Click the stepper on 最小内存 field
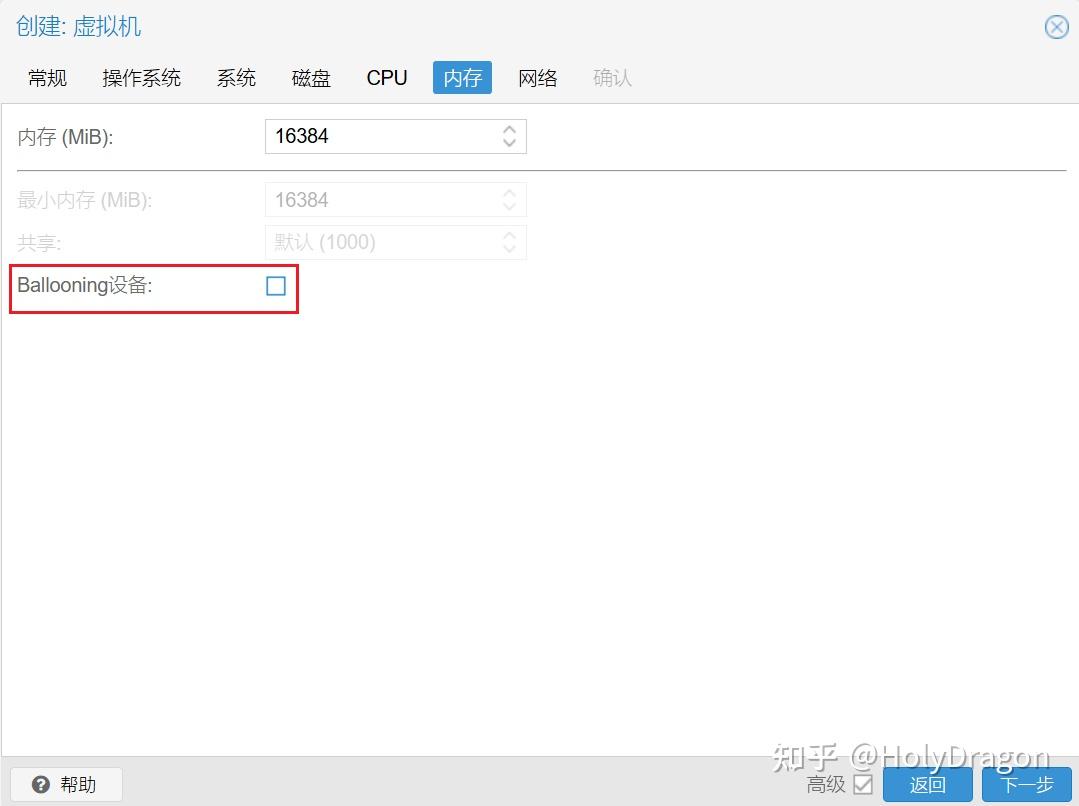Screen dimensions: 1079x806 [509, 199]
